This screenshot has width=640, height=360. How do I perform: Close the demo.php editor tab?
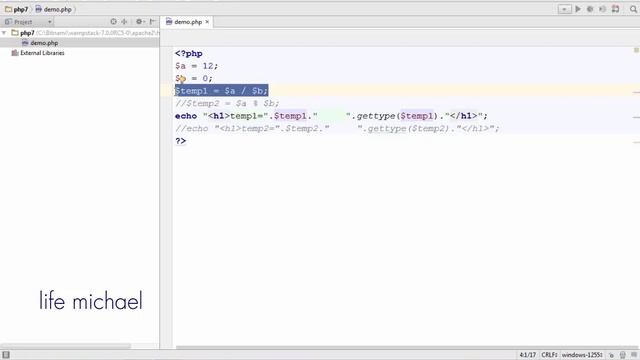click(207, 22)
